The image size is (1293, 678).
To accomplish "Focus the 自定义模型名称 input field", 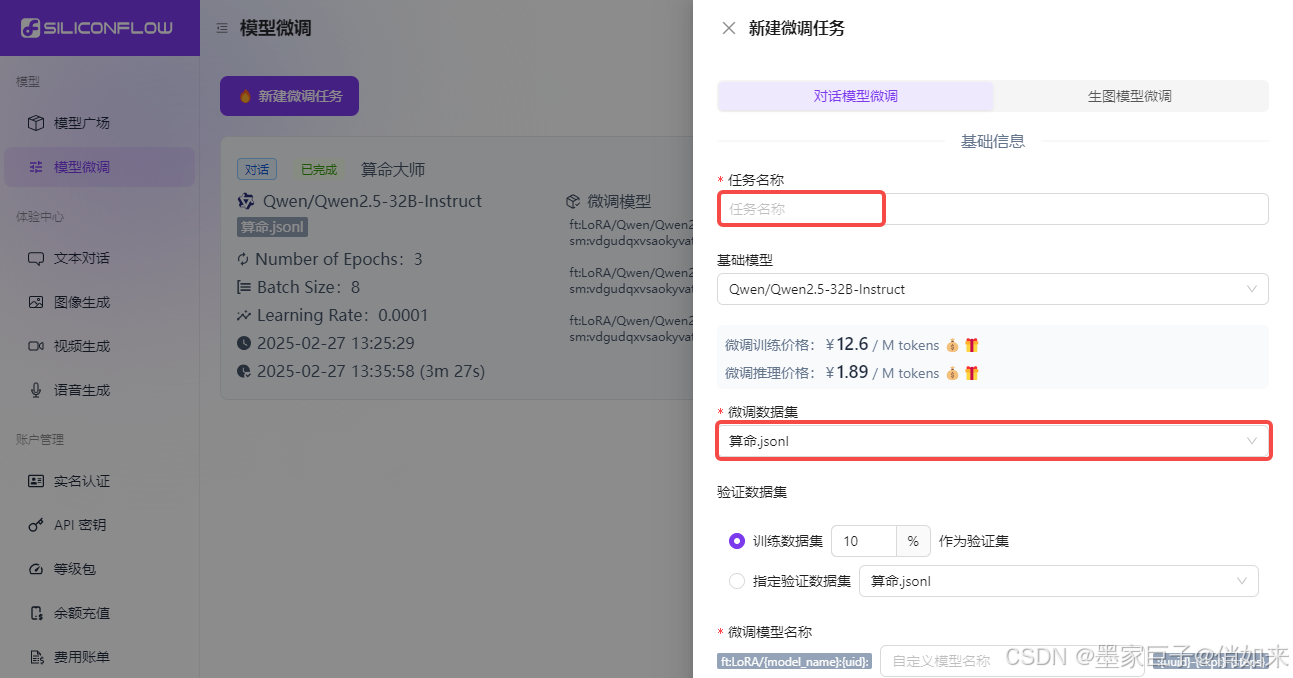I will point(1012,661).
